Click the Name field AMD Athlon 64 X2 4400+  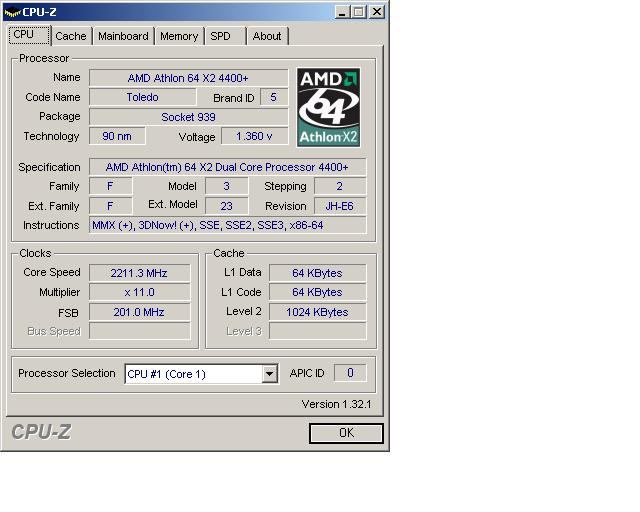(189, 78)
